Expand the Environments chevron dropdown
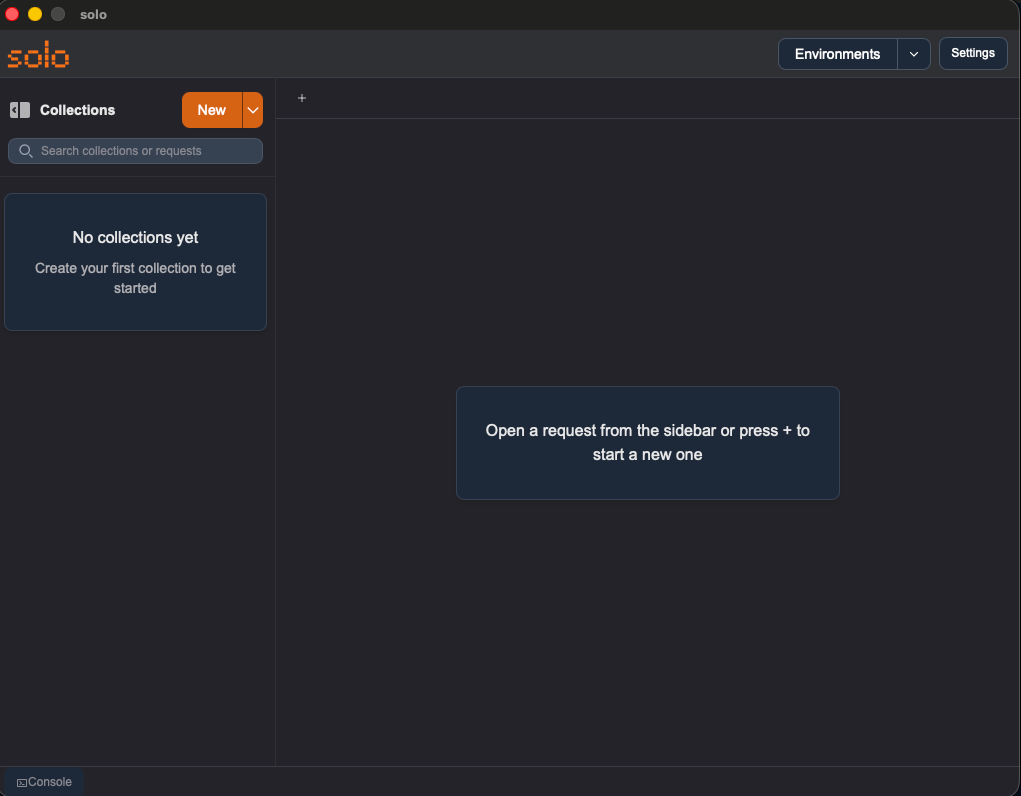This screenshot has width=1021, height=796. [914, 53]
